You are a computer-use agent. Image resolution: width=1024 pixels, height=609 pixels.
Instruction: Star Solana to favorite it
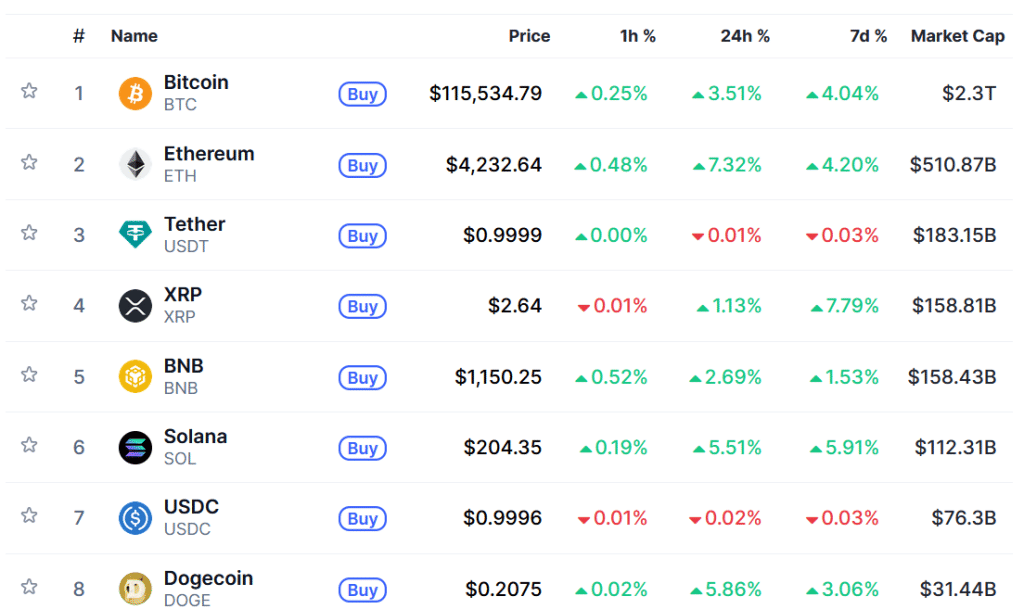pos(29,445)
